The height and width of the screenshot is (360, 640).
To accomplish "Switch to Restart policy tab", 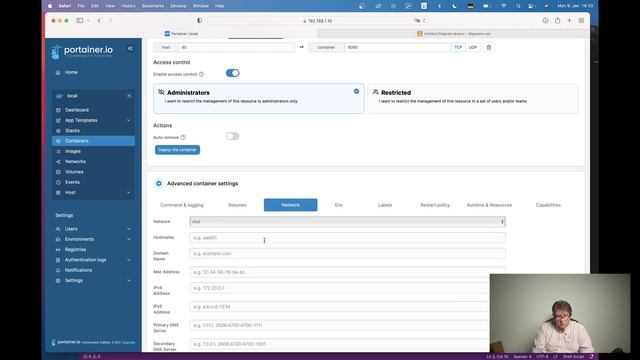I will (435, 205).
